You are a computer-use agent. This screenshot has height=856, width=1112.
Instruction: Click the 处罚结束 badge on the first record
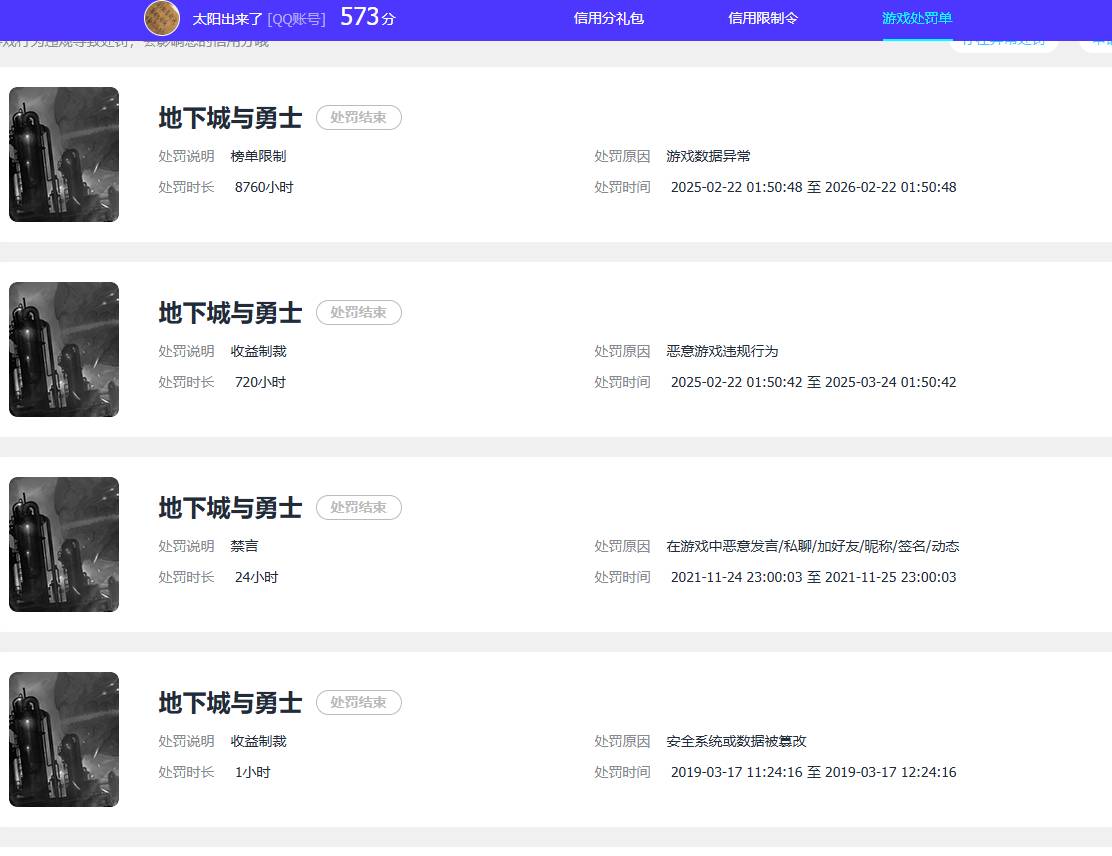358,117
